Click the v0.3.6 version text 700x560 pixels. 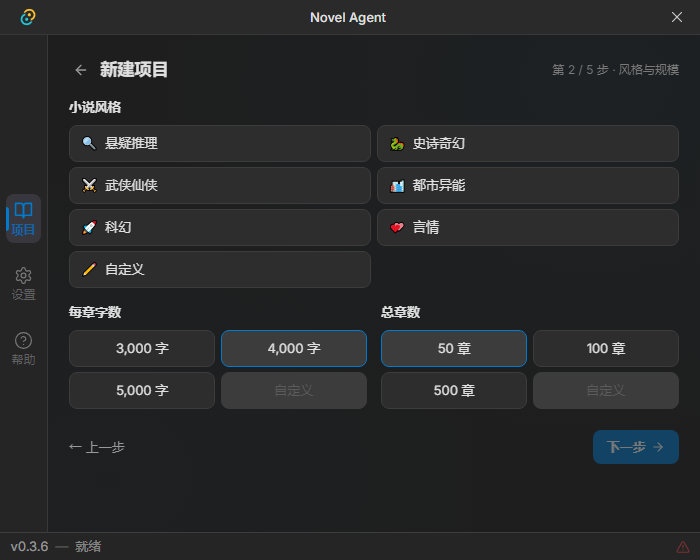pos(29,547)
